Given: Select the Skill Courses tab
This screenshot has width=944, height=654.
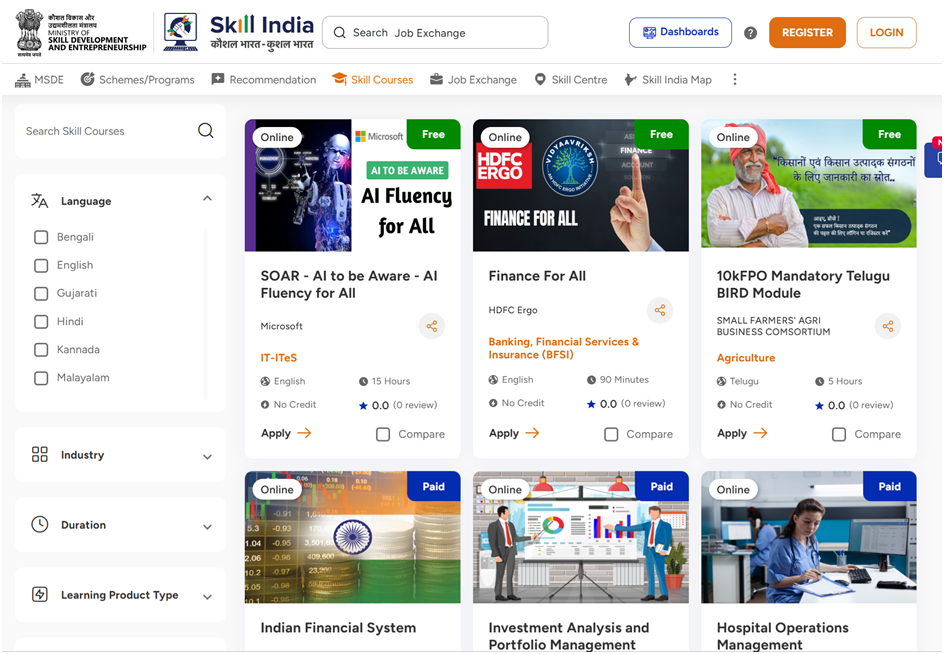Looking at the screenshot, I should tap(373, 79).
